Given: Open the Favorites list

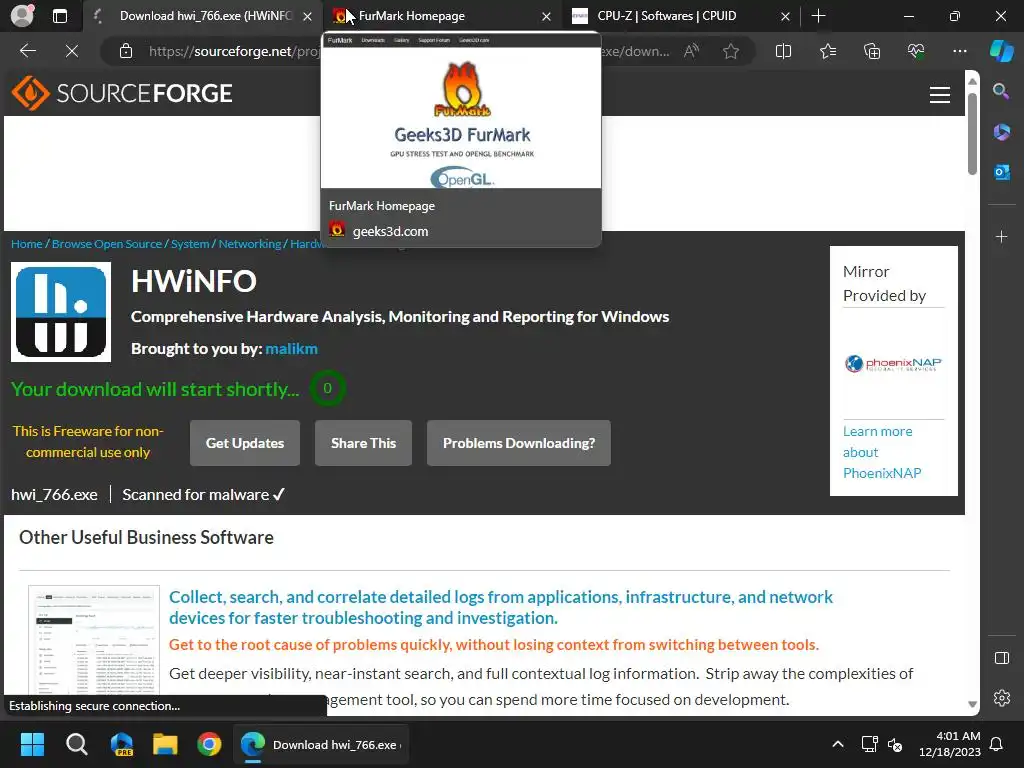Looking at the screenshot, I should pos(827,51).
